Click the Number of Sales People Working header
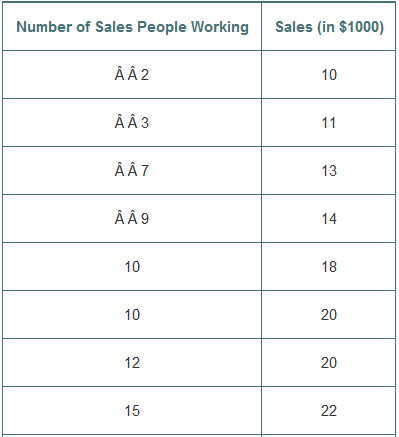 click(x=132, y=27)
